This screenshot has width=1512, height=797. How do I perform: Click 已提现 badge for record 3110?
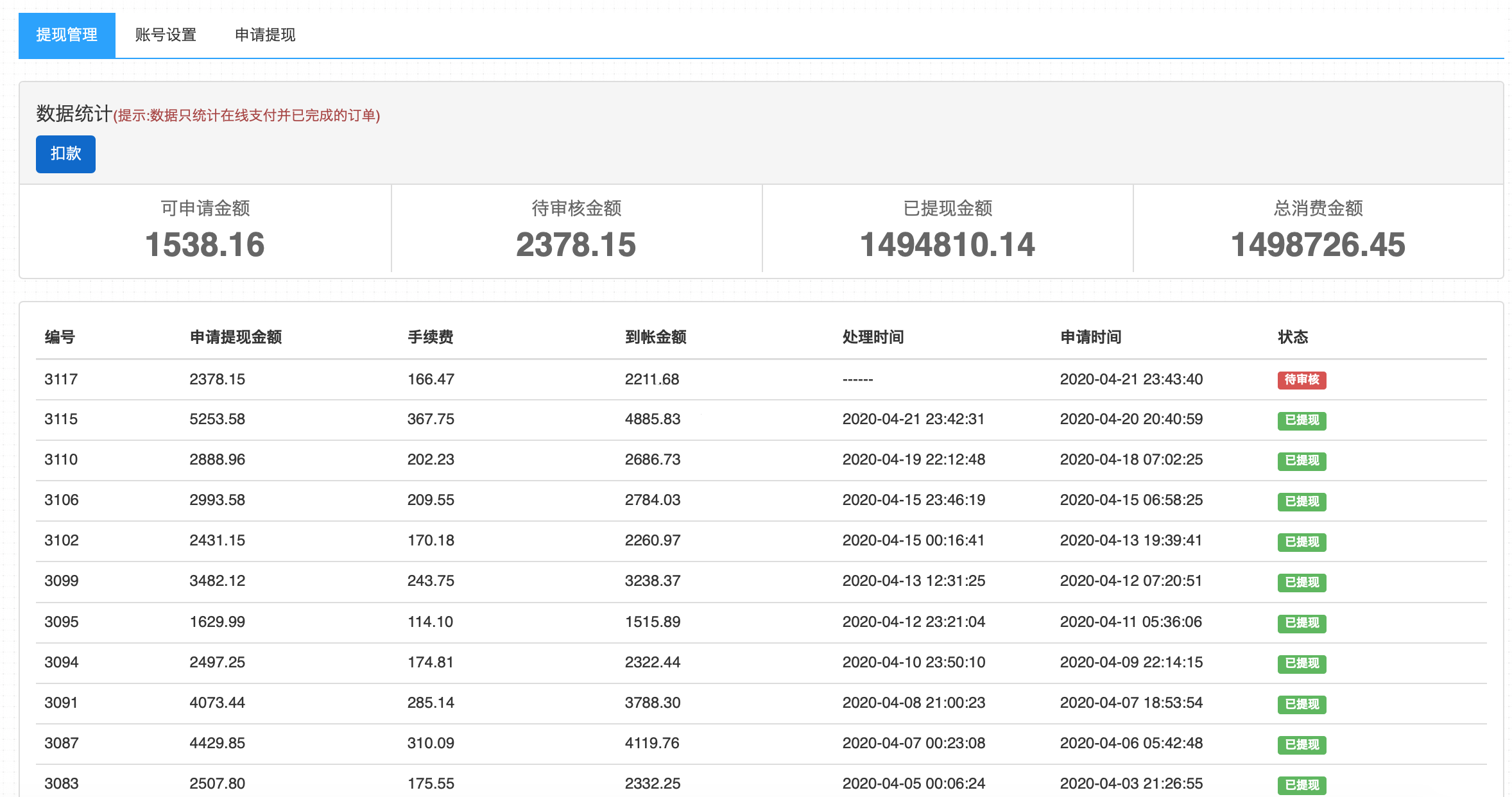[x=1301, y=461]
